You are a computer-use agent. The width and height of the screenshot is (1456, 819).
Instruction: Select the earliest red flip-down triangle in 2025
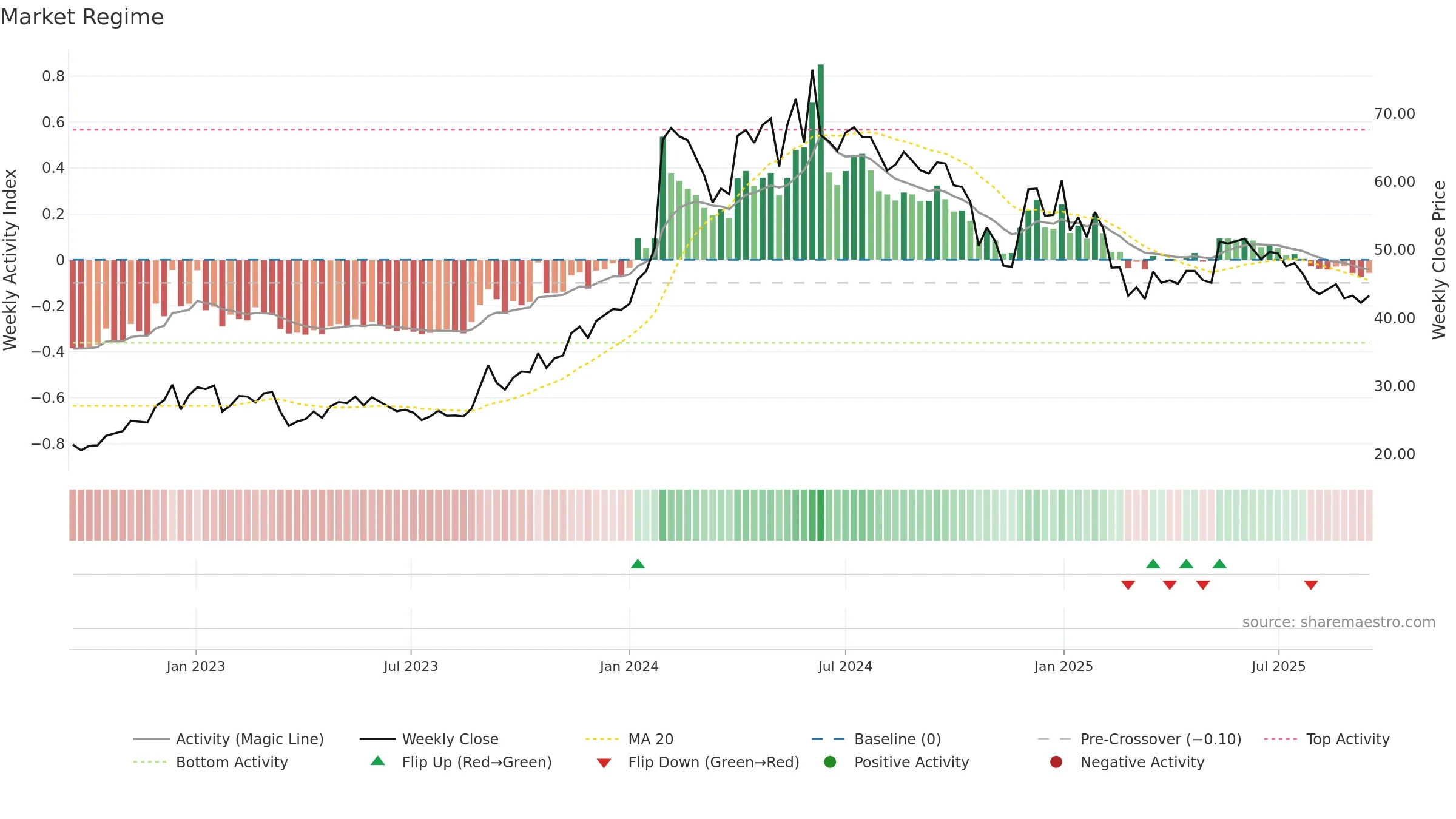coord(1128,585)
